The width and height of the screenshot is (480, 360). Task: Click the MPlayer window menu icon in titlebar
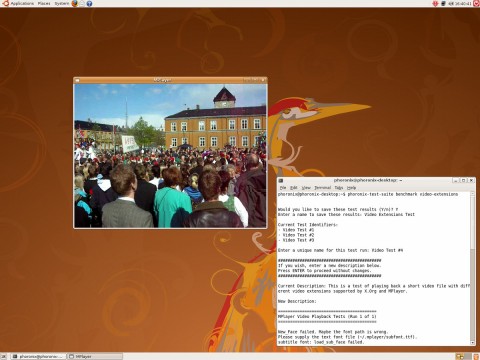[77, 80]
